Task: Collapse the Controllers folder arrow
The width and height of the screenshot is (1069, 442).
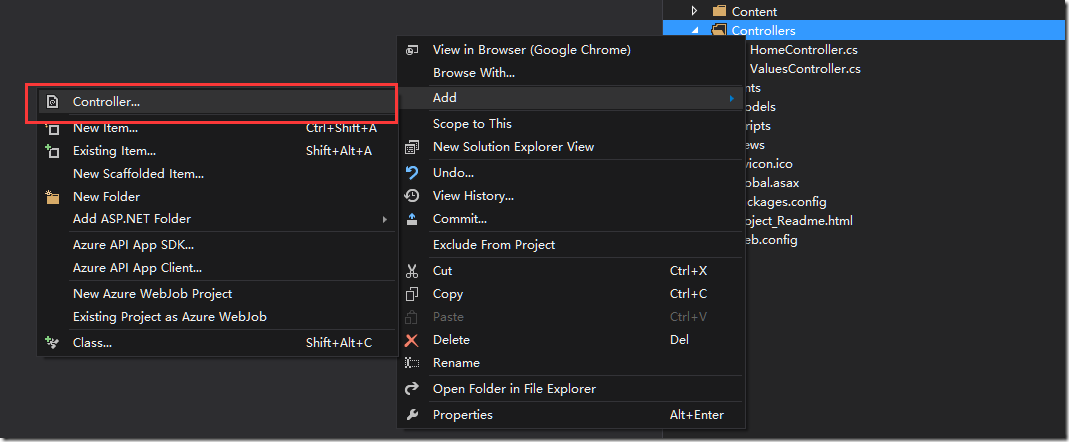Action: tap(694, 31)
